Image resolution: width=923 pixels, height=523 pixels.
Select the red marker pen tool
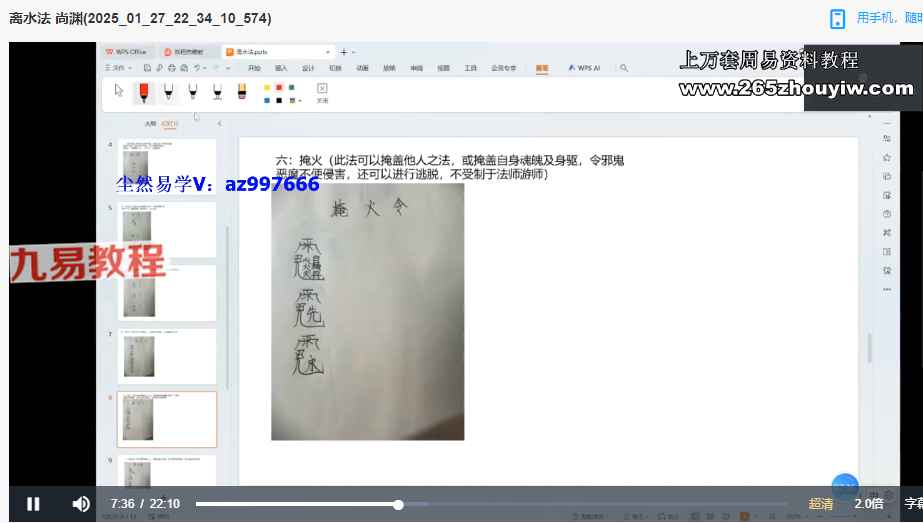click(143, 92)
